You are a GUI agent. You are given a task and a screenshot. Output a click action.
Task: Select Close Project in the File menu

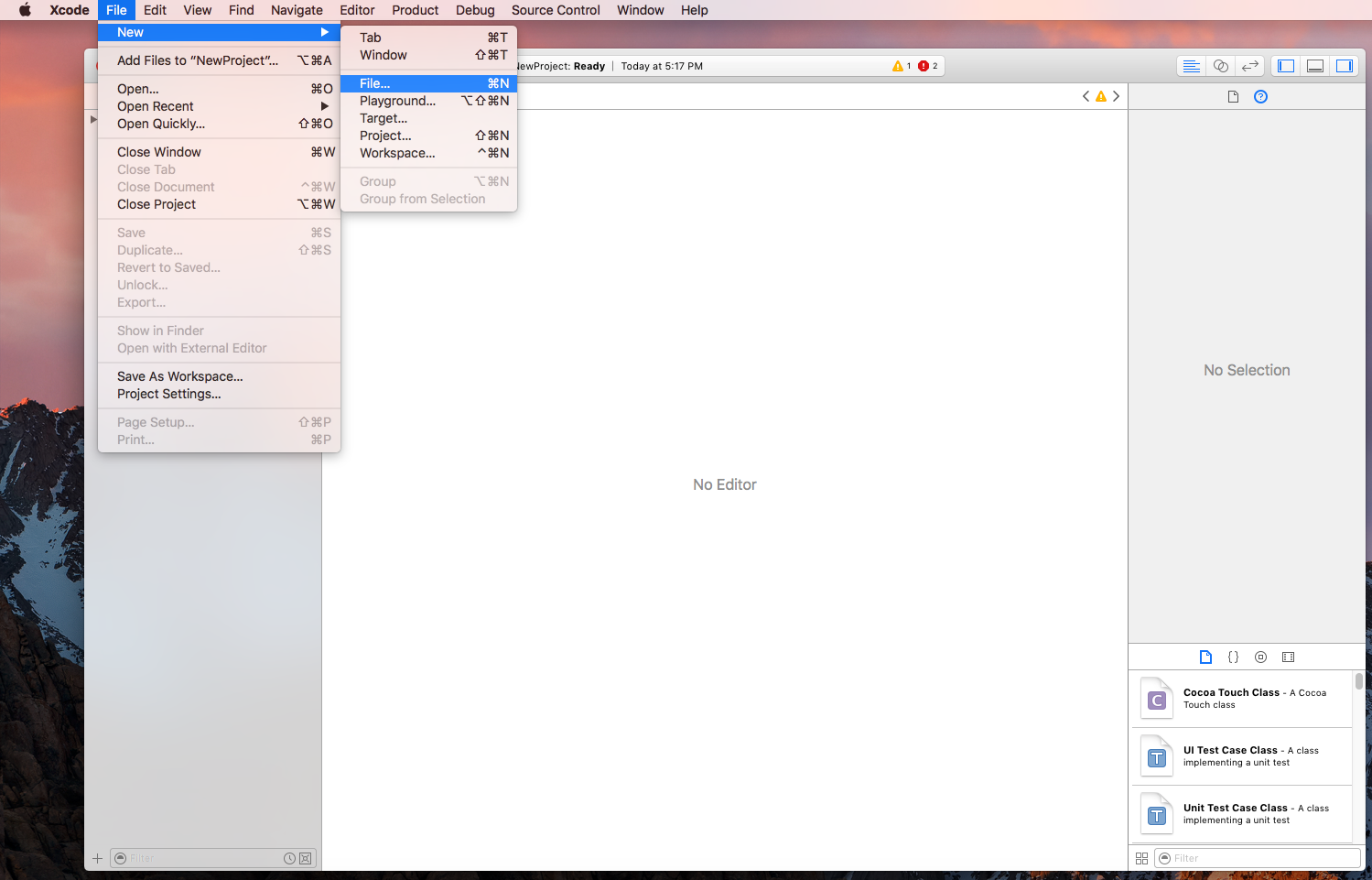point(219,204)
